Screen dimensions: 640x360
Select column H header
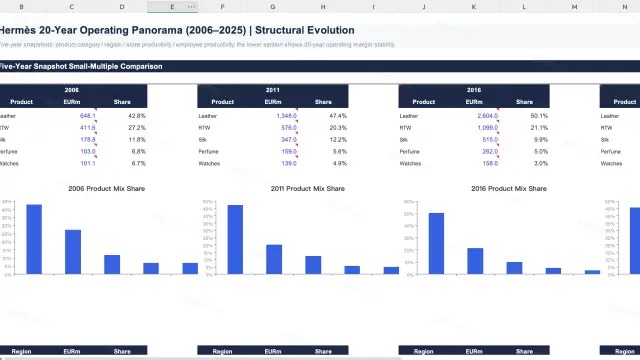coord(323,7)
